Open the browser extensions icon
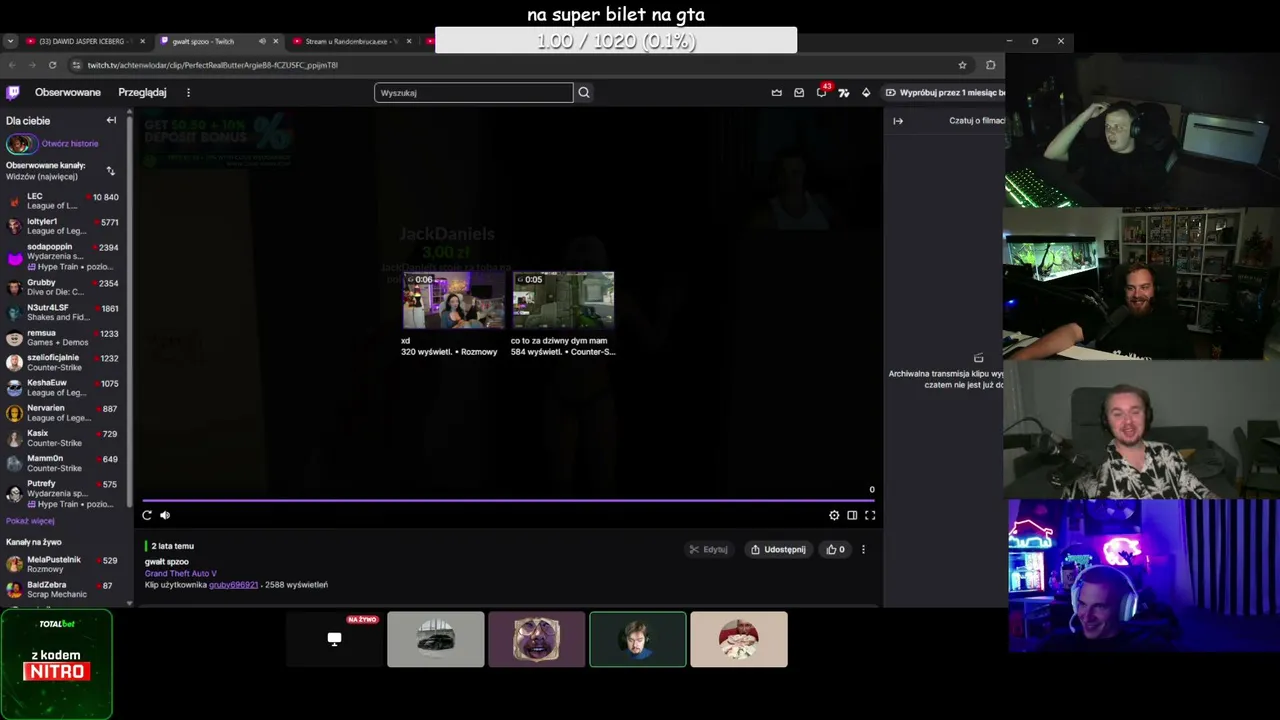This screenshot has height=720, width=1280. [x=990, y=65]
